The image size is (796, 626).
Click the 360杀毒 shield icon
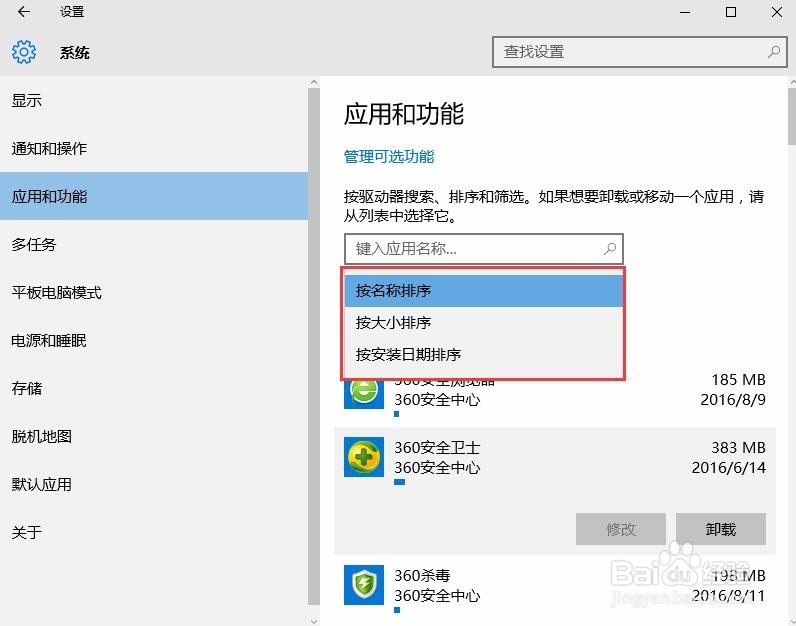364,585
